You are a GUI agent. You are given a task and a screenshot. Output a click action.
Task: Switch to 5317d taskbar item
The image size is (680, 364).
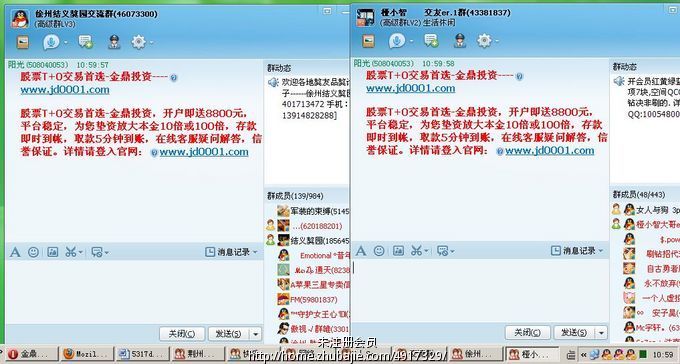[141, 354]
